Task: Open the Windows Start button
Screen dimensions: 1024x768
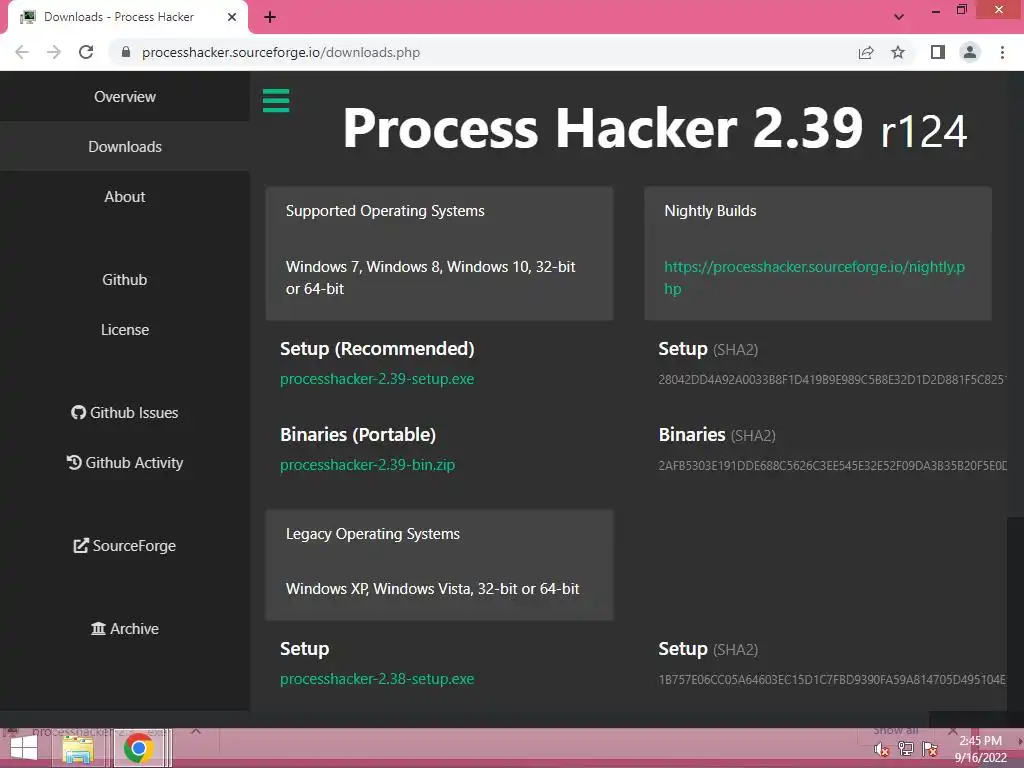Action: (x=24, y=748)
